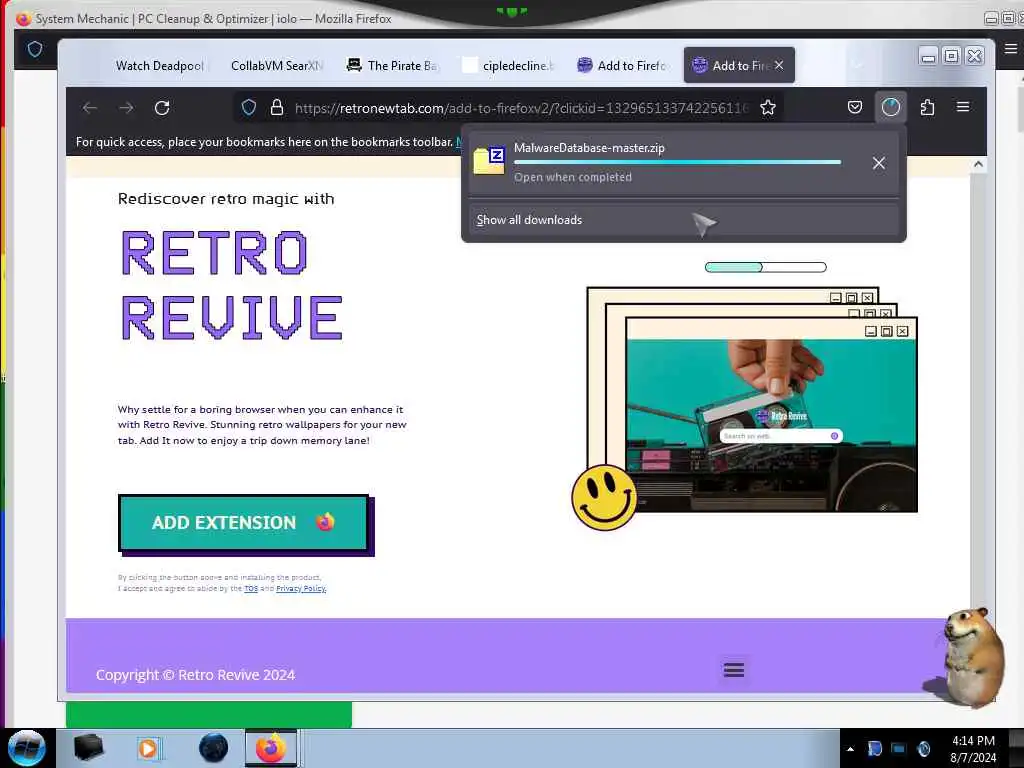
Task: Click the smiley face sticker image
Action: (604, 497)
